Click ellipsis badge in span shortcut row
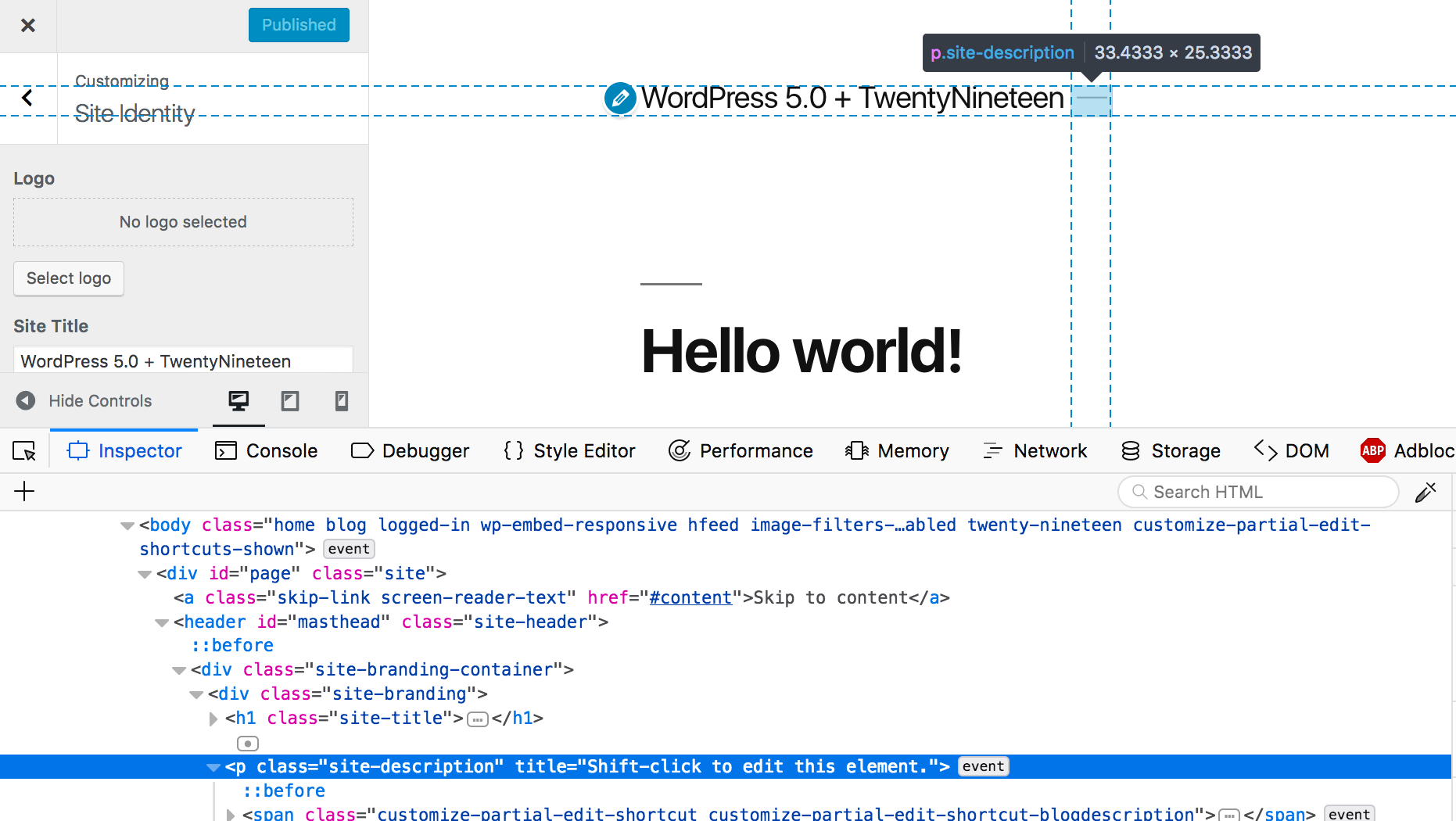 pos(1229,815)
